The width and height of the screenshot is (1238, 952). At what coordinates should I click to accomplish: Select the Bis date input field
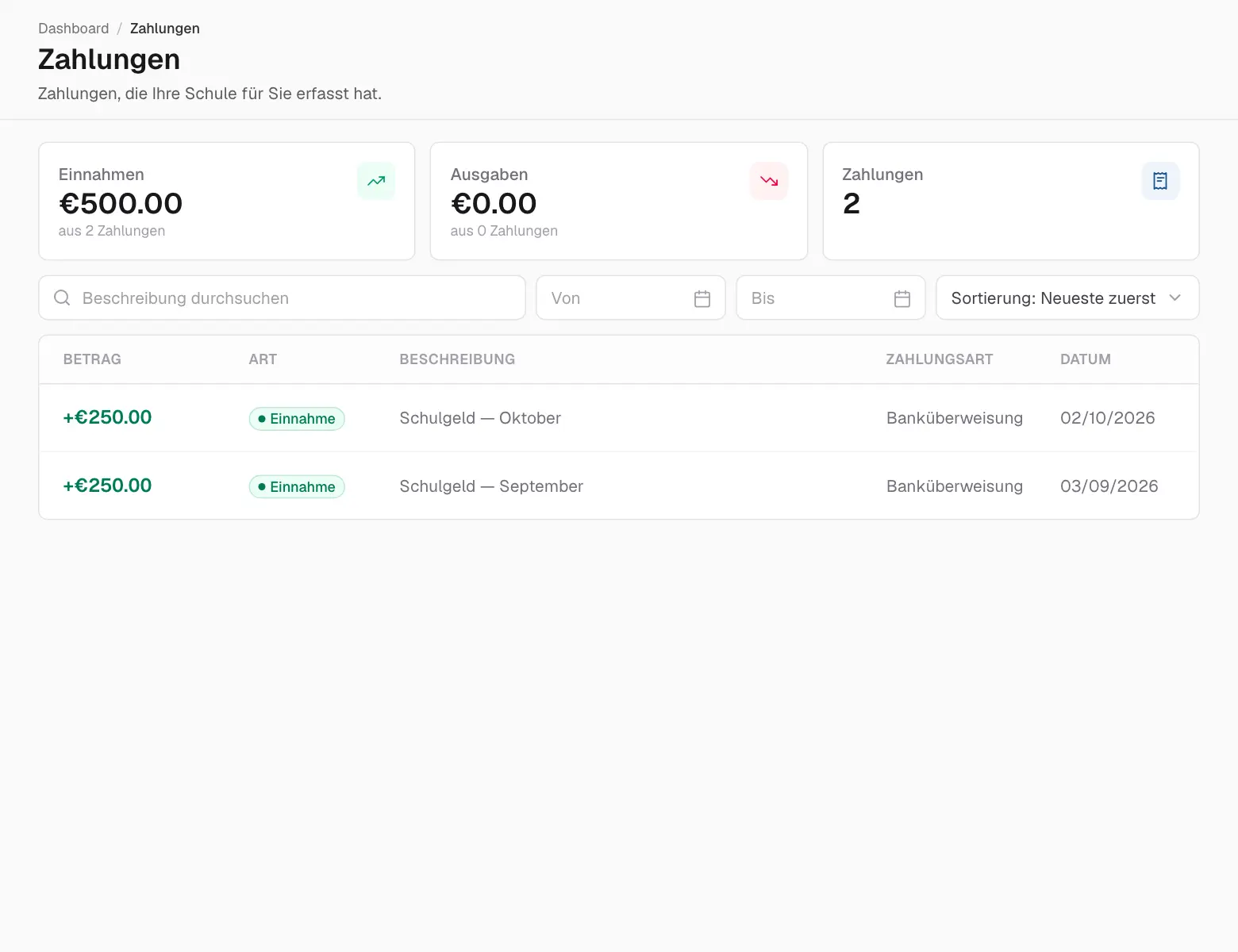tap(831, 297)
